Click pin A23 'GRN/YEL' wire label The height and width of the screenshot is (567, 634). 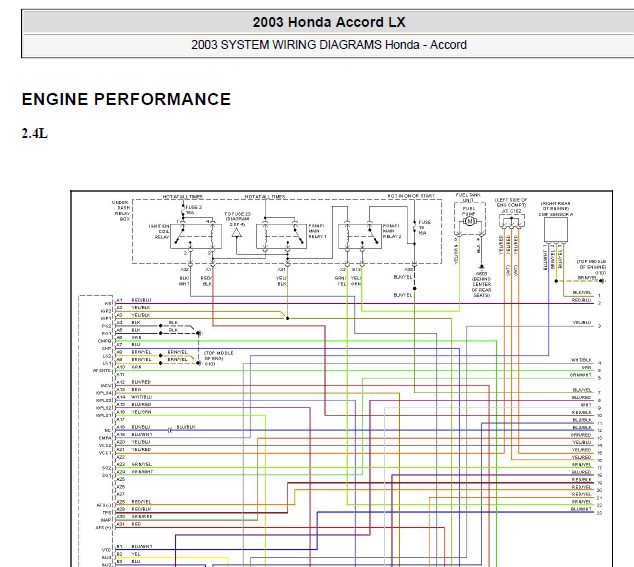(x=142, y=464)
